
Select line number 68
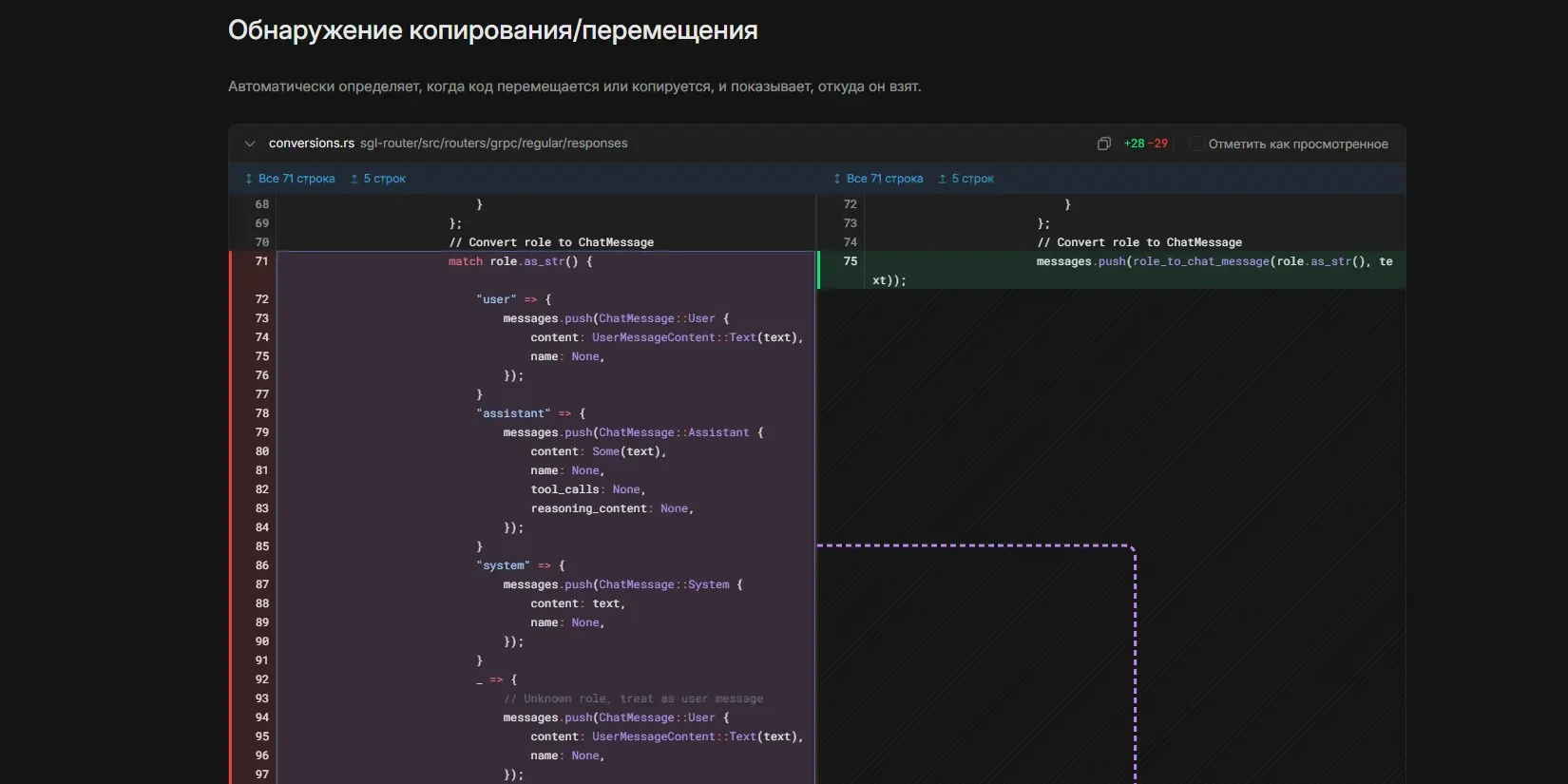(x=262, y=204)
